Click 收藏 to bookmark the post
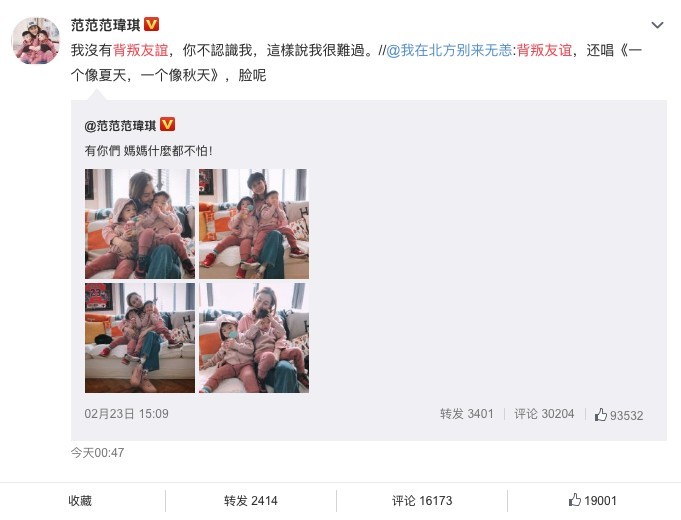The image size is (681, 520). (80, 500)
